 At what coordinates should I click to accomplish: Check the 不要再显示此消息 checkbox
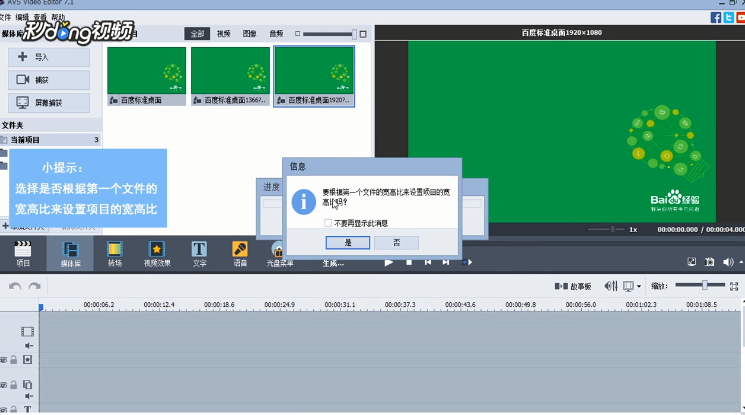[328, 222]
